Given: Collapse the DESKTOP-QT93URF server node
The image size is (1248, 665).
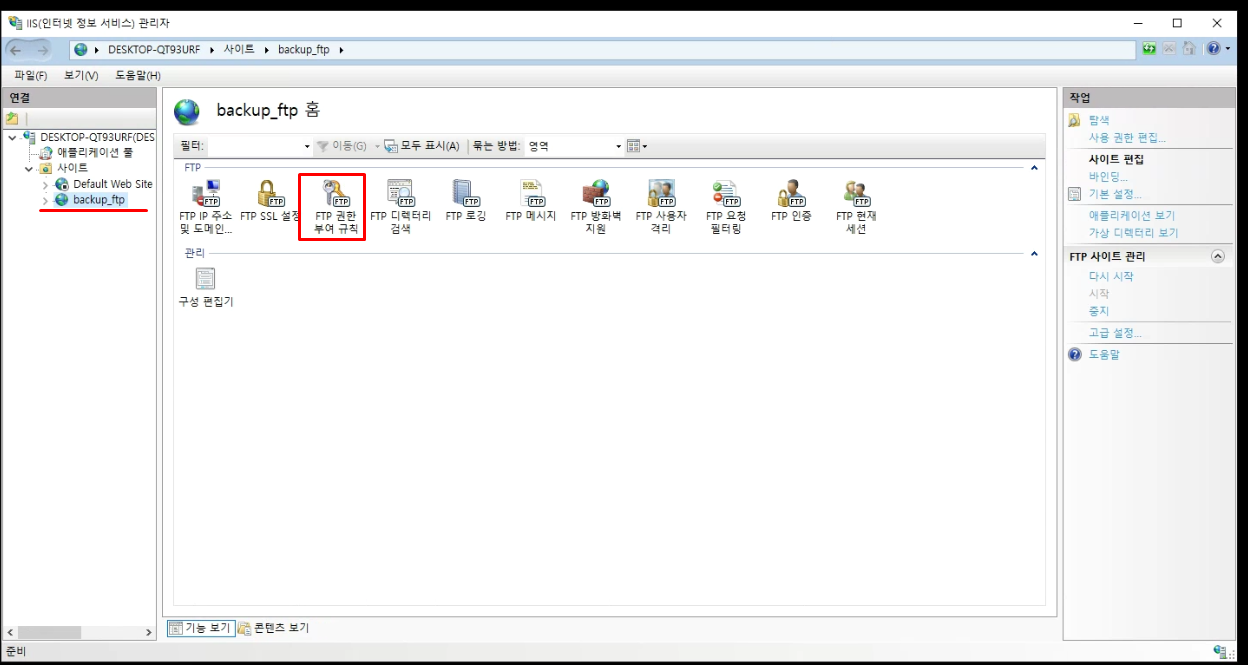Looking at the screenshot, I should [x=12, y=137].
